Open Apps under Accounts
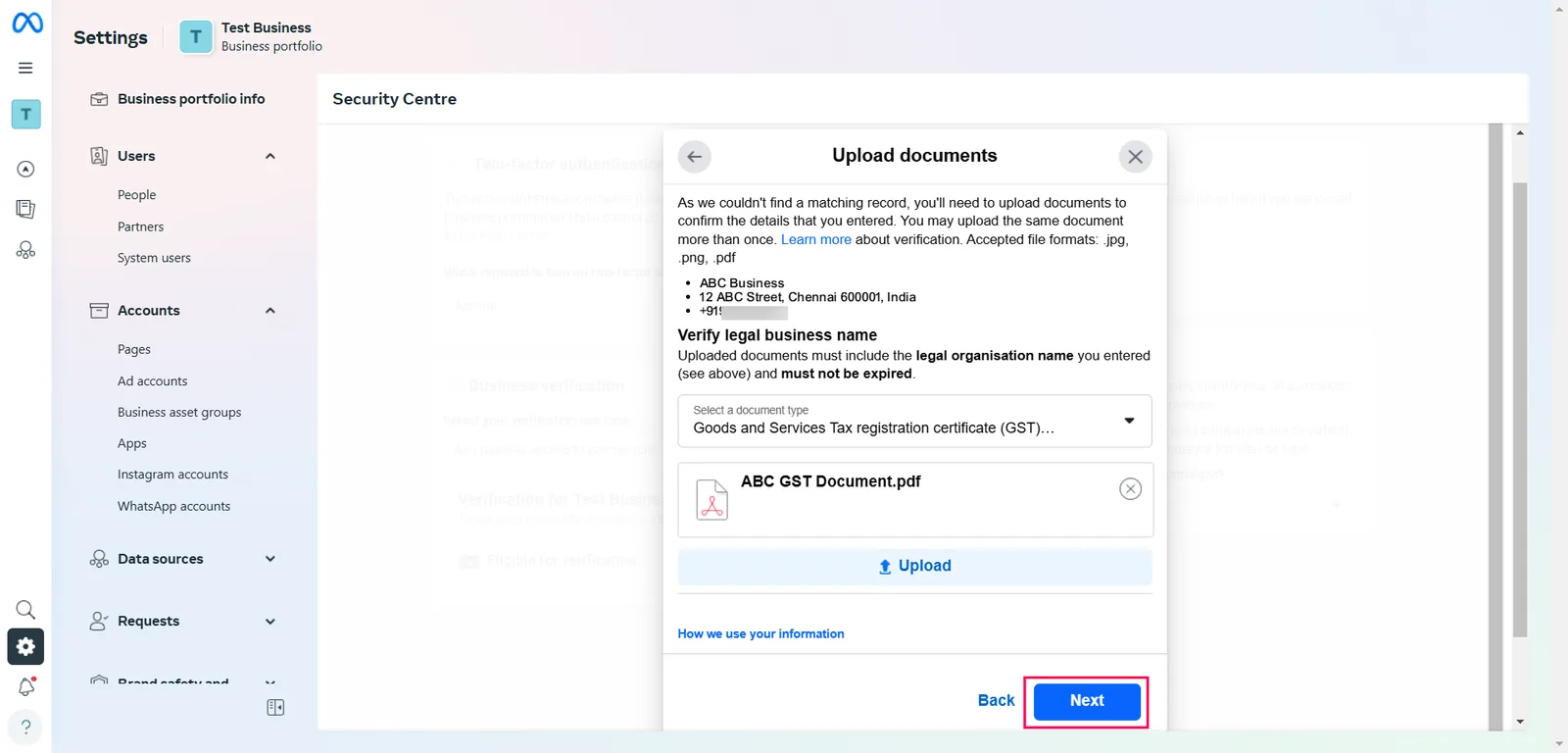The width and height of the screenshot is (1568, 753). [x=132, y=443]
